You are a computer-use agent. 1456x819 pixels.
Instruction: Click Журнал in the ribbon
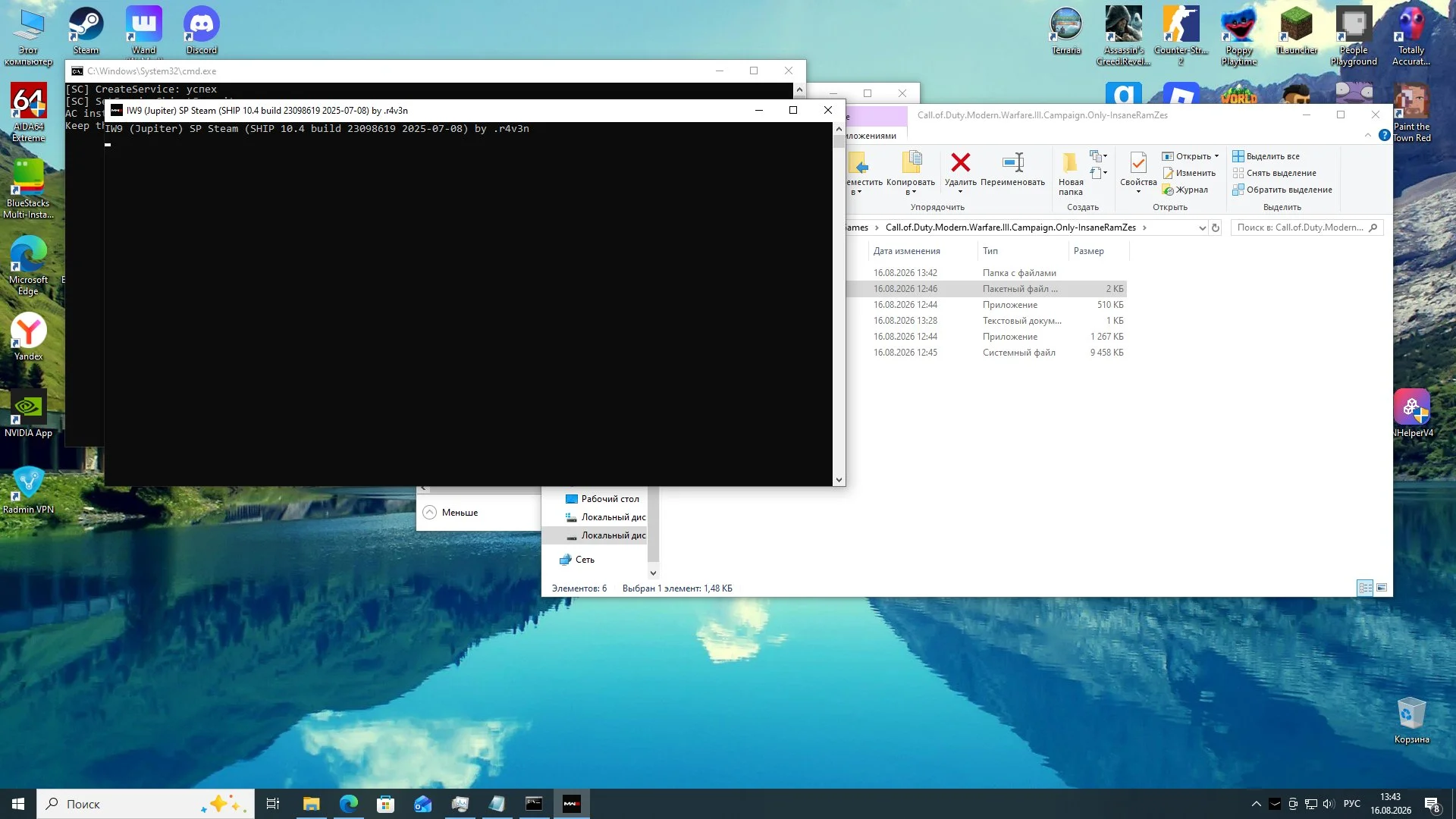coord(1185,190)
